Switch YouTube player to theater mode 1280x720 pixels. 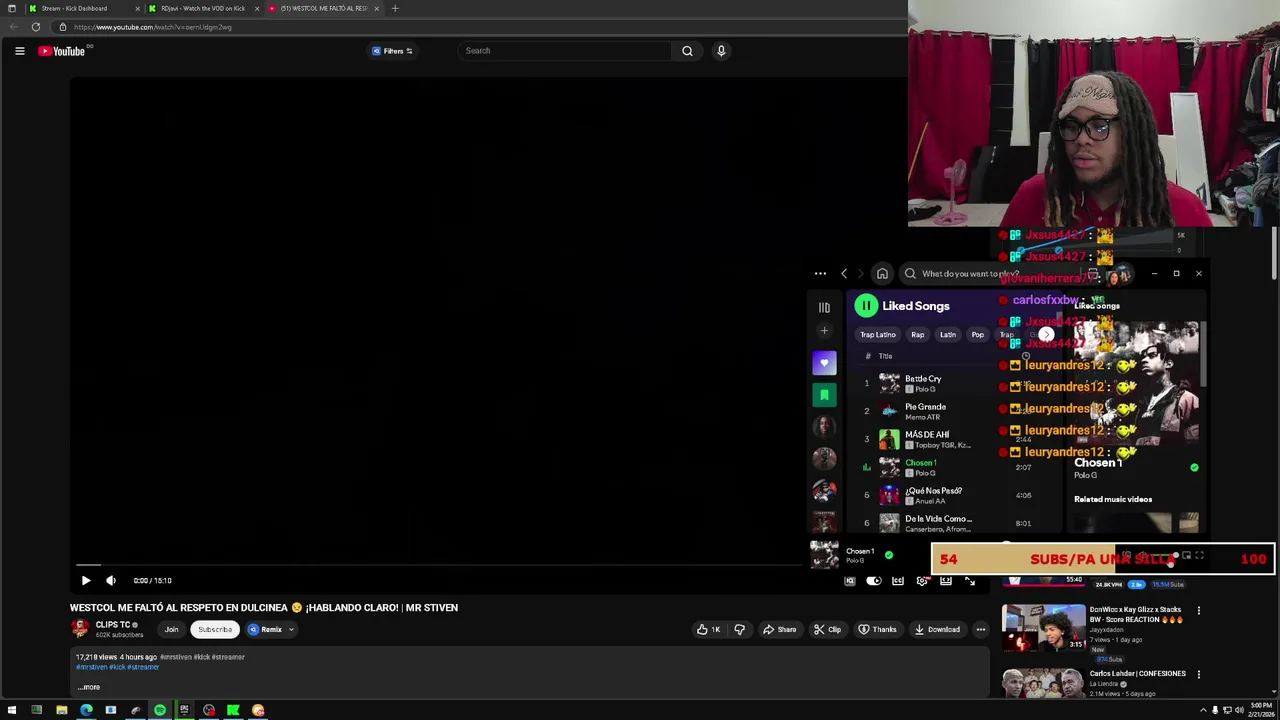(946, 581)
